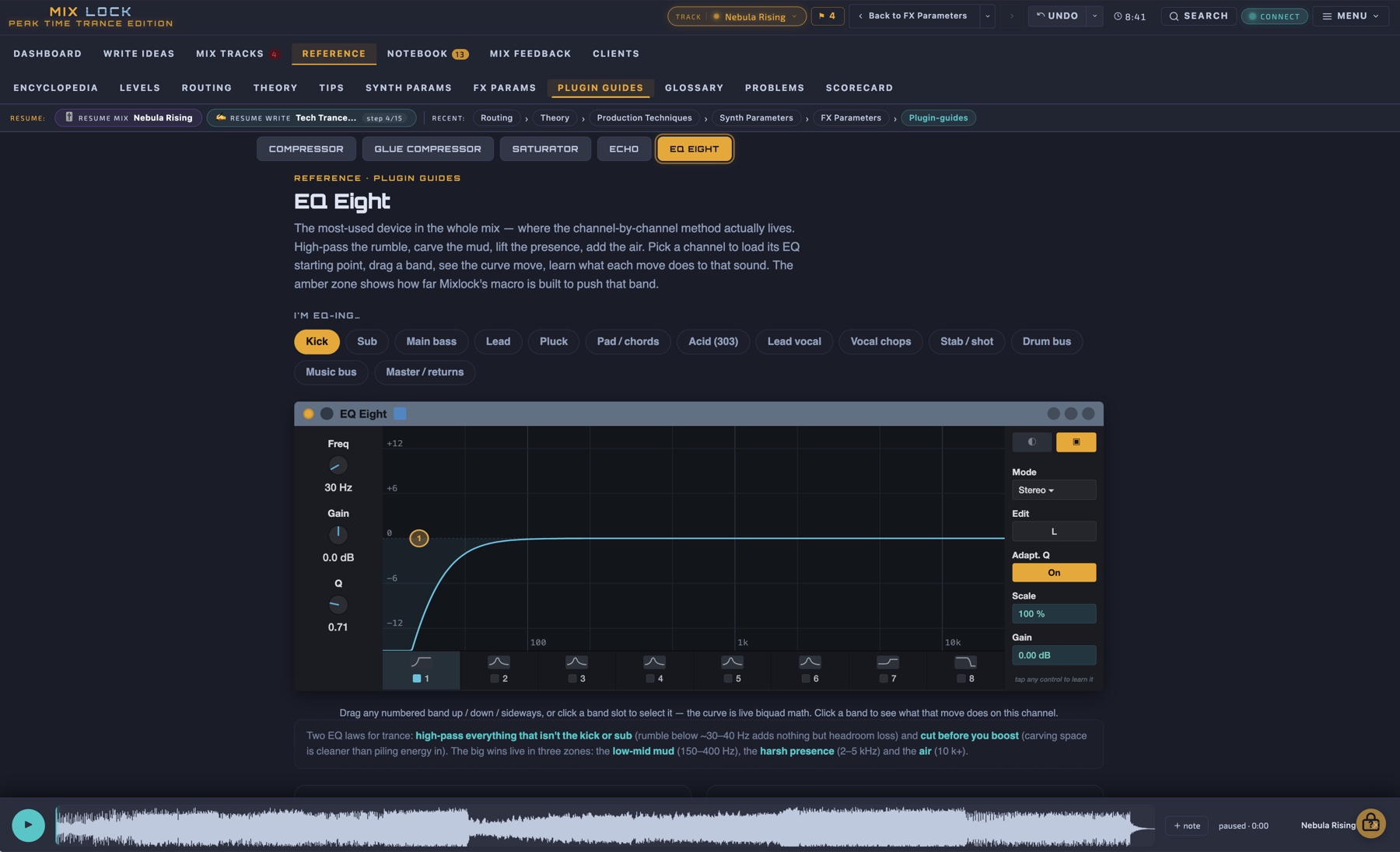Switch to the Dashboard tab

(x=47, y=54)
